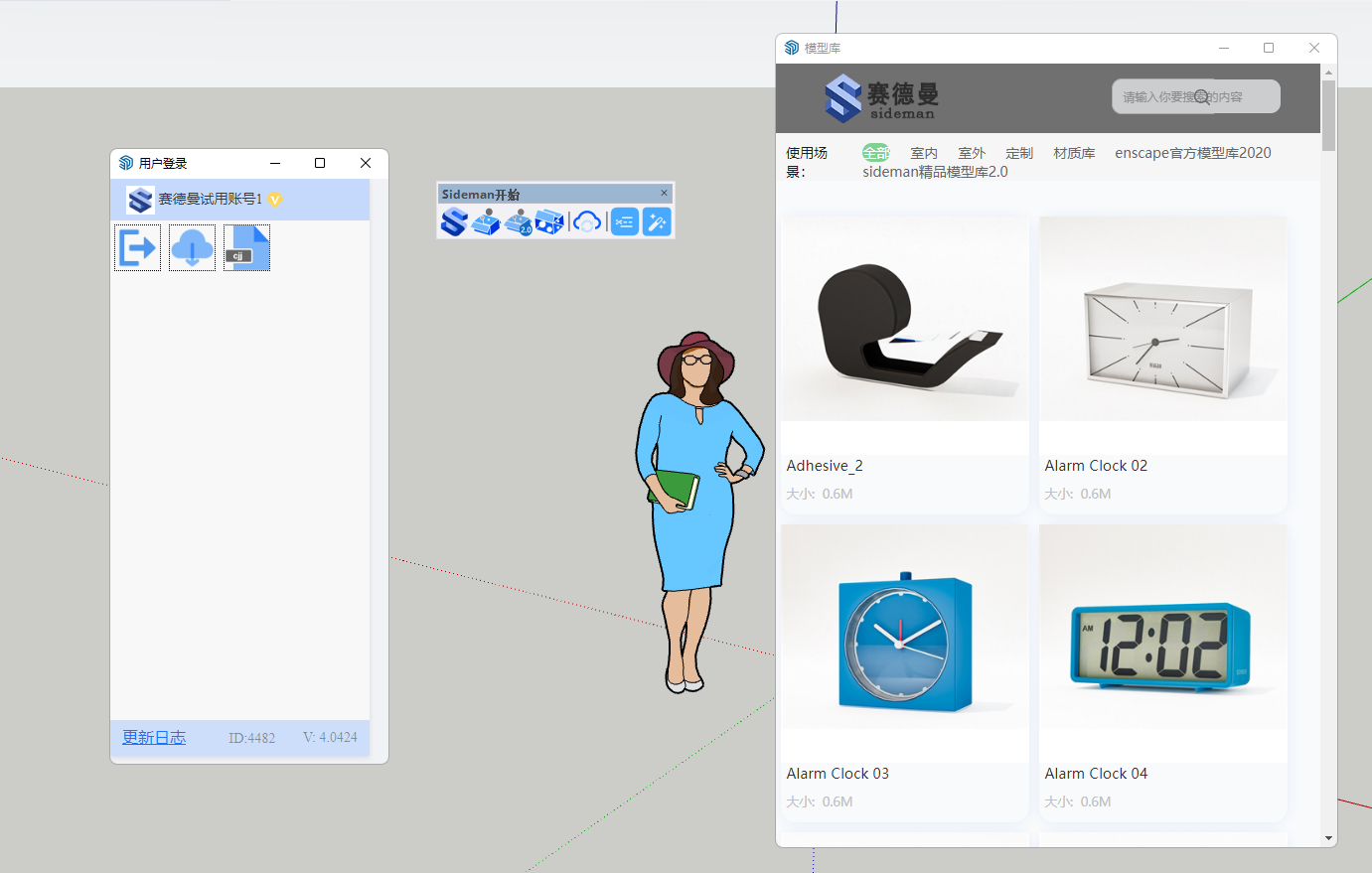Viewport: 1372px width, 873px height.
Task: Open the cjj file icon
Action: (246, 247)
